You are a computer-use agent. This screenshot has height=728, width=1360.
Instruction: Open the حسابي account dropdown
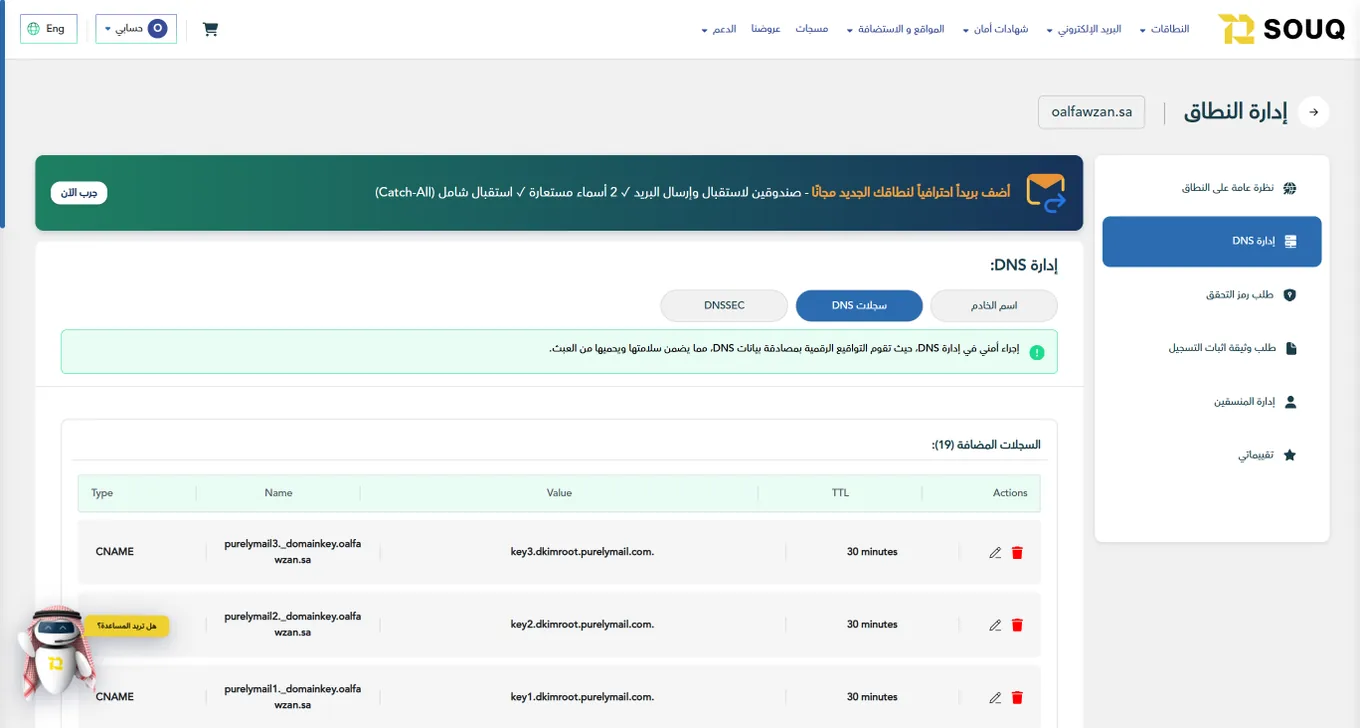pyautogui.click(x=136, y=29)
